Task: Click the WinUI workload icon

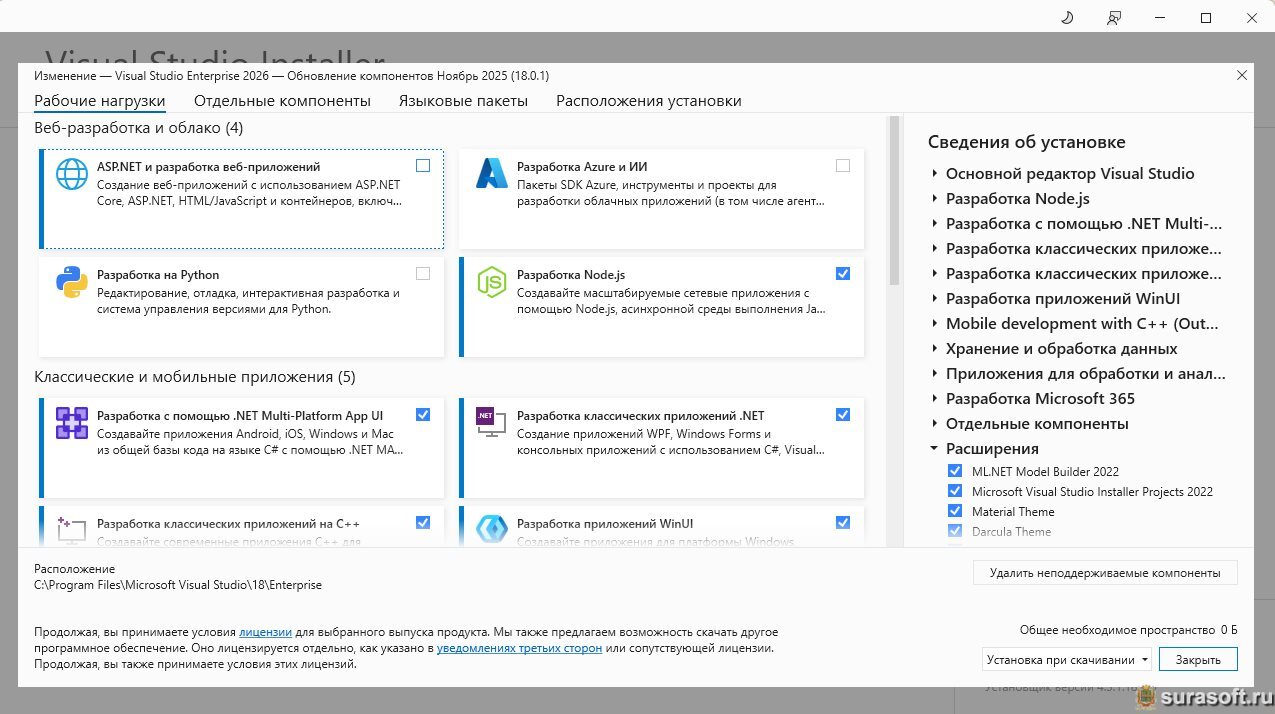Action: pyautogui.click(x=492, y=529)
